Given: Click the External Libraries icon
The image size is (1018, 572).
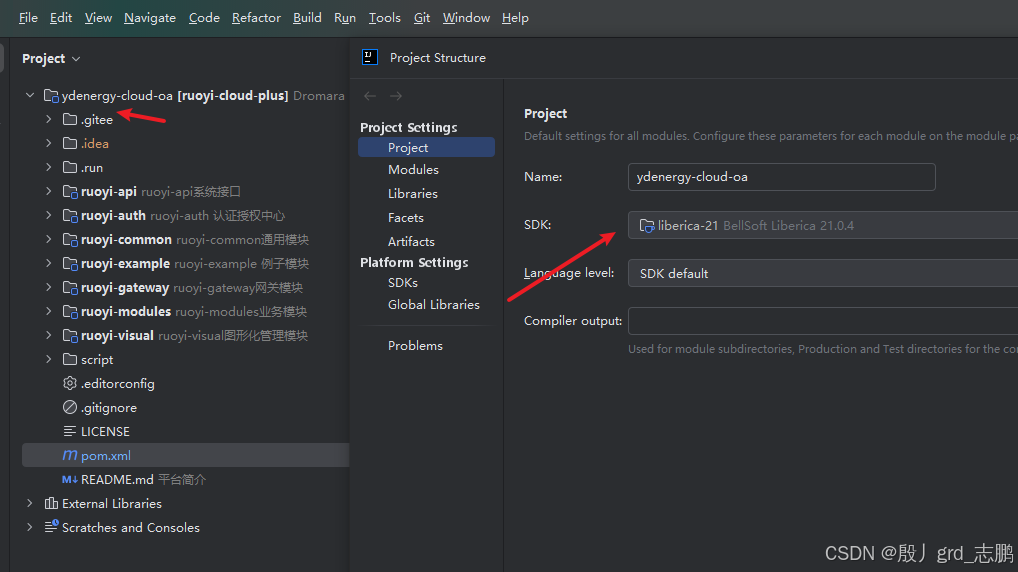Looking at the screenshot, I should coord(51,504).
